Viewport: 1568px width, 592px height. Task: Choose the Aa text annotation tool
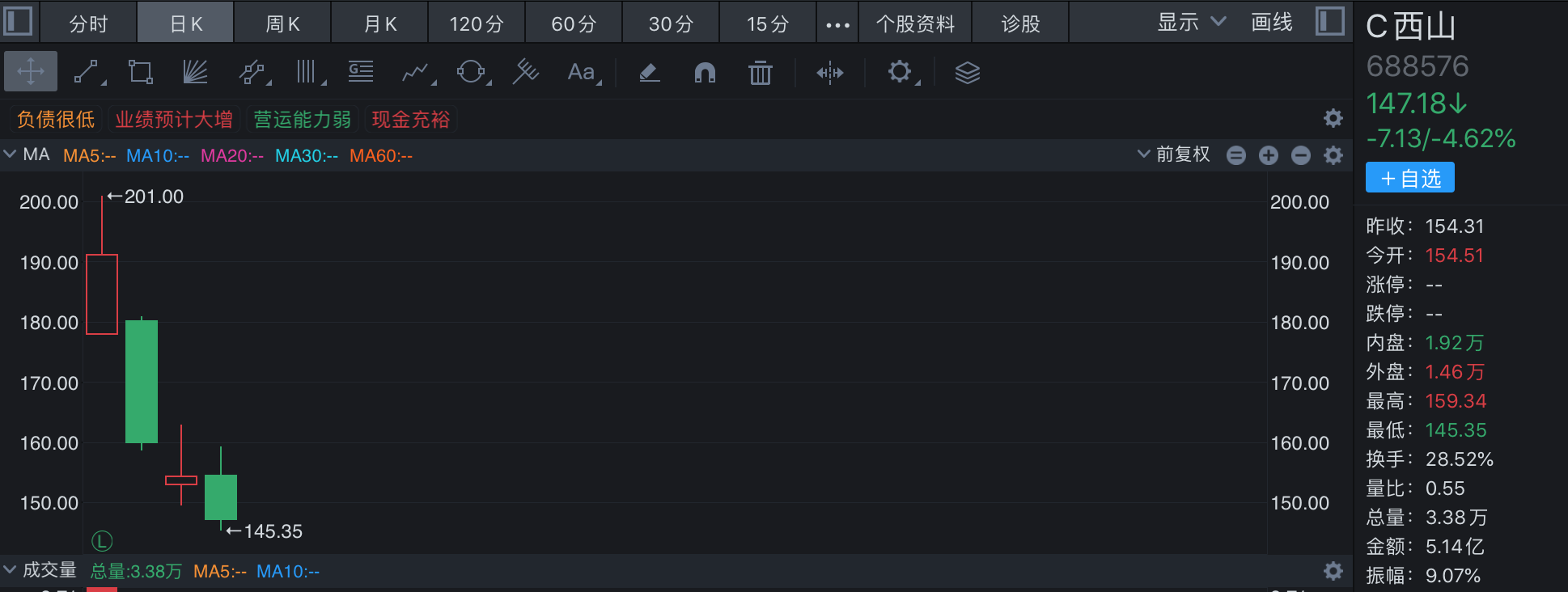click(x=581, y=72)
